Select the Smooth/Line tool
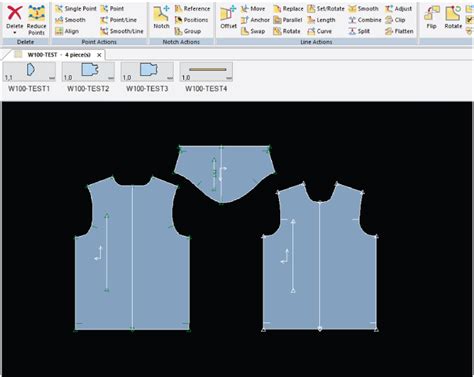This screenshot has height=377, width=474. pyautogui.click(x=122, y=31)
